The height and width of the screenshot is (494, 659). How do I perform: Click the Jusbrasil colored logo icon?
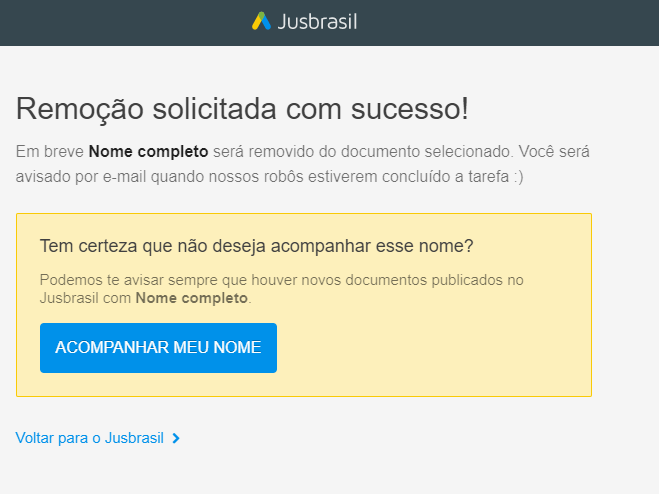point(261,21)
